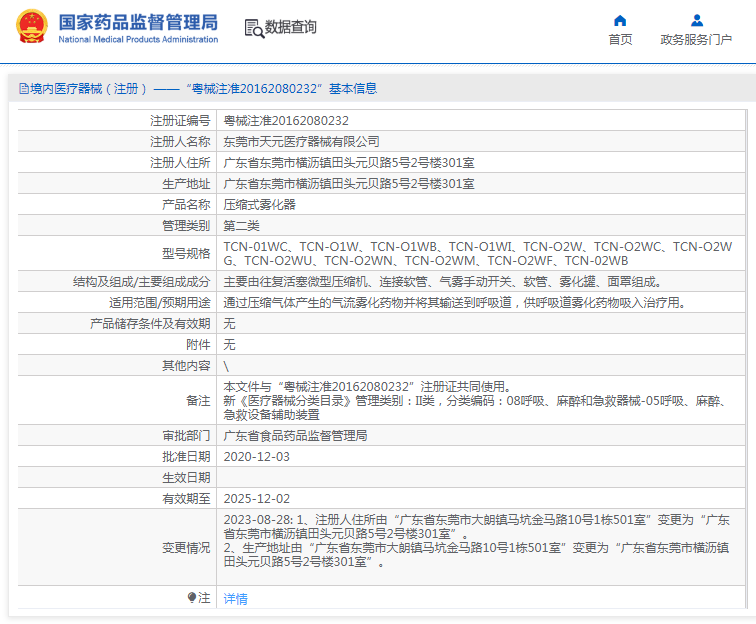The height and width of the screenshot is (624, 756).
Task: Click the 生效日期 row label
Action: coord(186,478)
